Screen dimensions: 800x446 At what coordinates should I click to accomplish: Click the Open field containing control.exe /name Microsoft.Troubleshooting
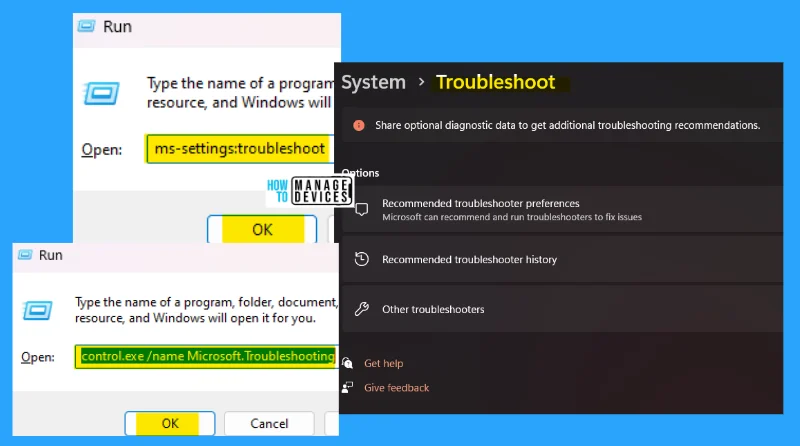[206, 356]
